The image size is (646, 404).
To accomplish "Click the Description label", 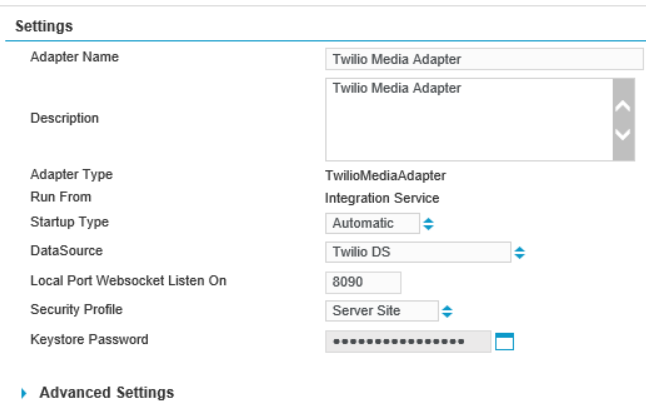I will 65,119.
